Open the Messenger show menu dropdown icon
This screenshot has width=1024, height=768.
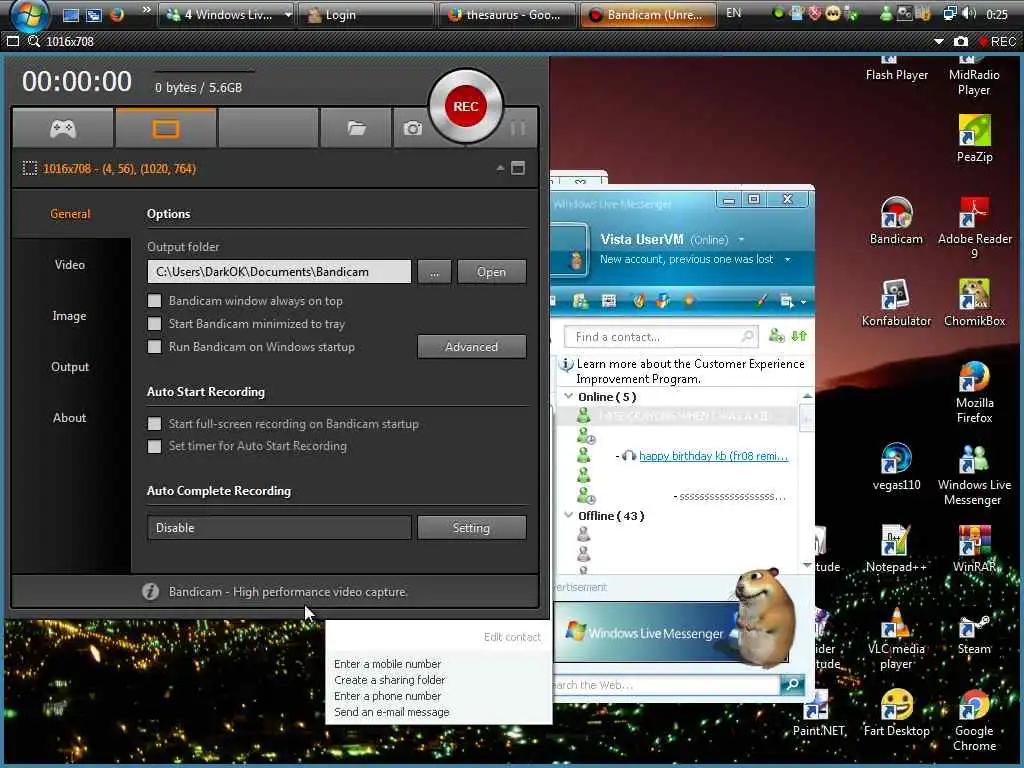791,301
